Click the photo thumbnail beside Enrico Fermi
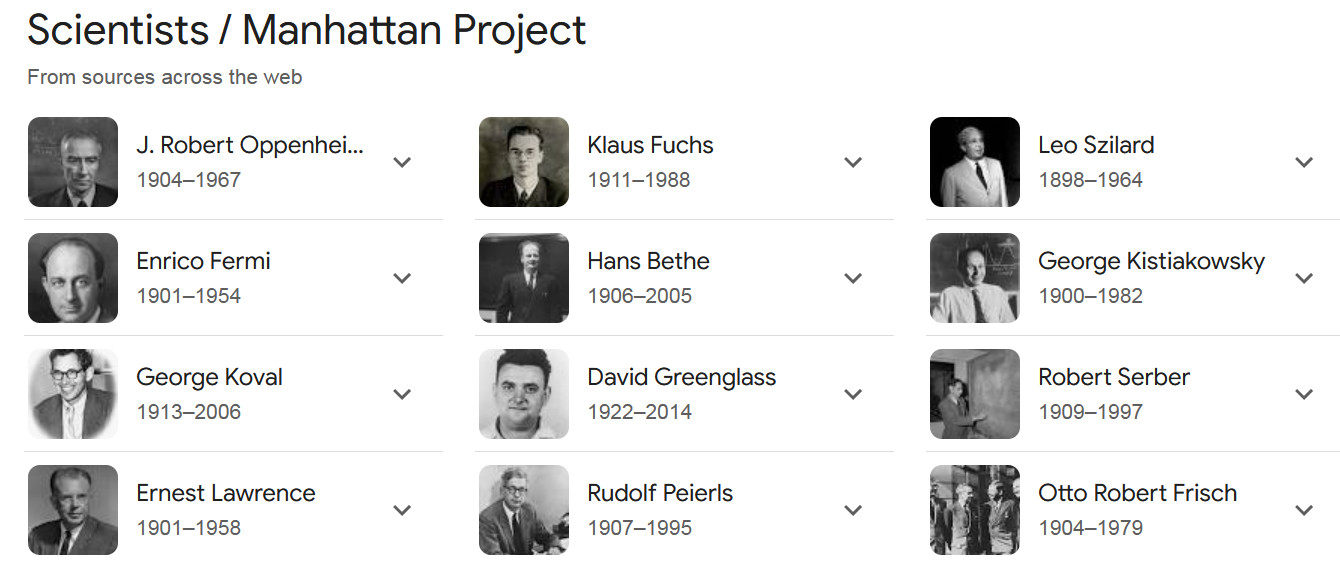 coord(73,278)
